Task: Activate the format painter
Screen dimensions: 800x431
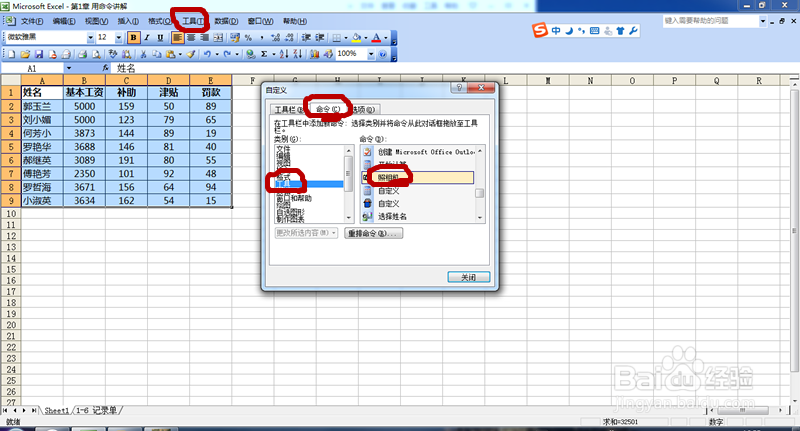Action: tap(191, 54)
